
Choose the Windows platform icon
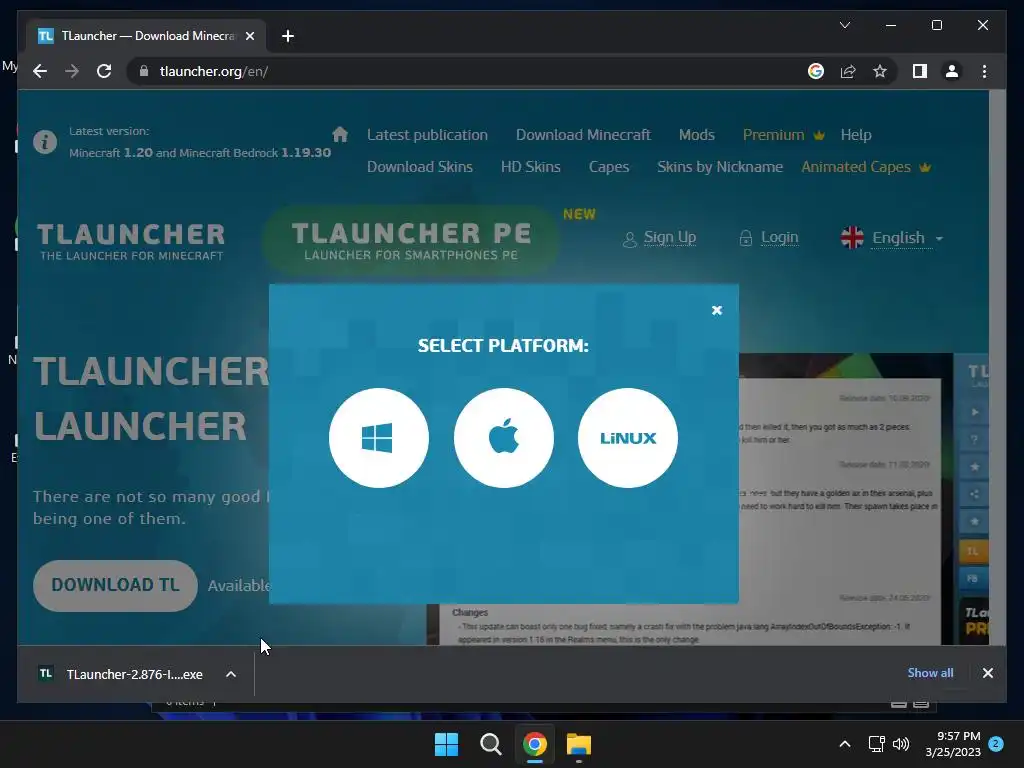click(379, 438)
